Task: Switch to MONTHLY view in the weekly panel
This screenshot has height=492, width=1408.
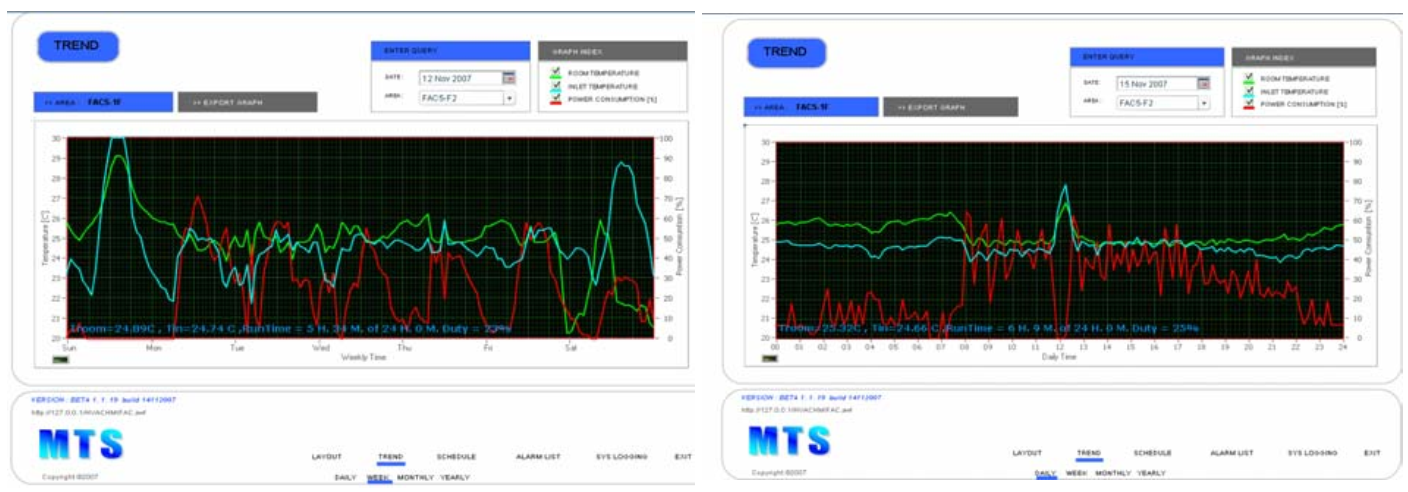Action: (x=415, y=478)
